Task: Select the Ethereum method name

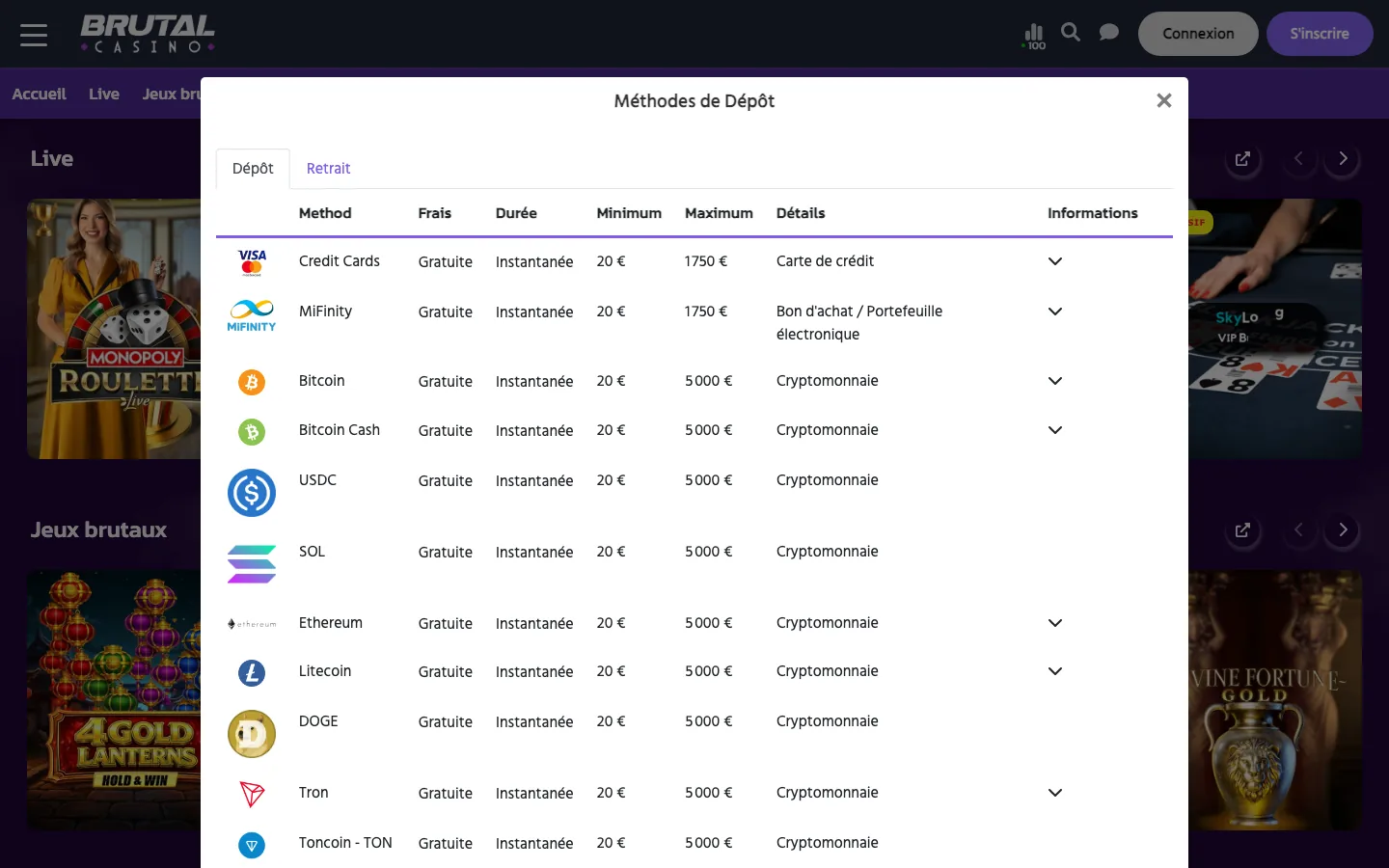Action: pyautogui.click(x=331, y=623)
